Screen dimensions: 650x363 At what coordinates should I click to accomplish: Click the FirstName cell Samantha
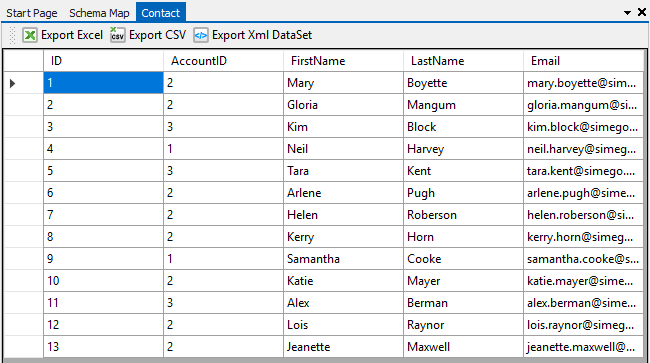(x=343, y=259)
